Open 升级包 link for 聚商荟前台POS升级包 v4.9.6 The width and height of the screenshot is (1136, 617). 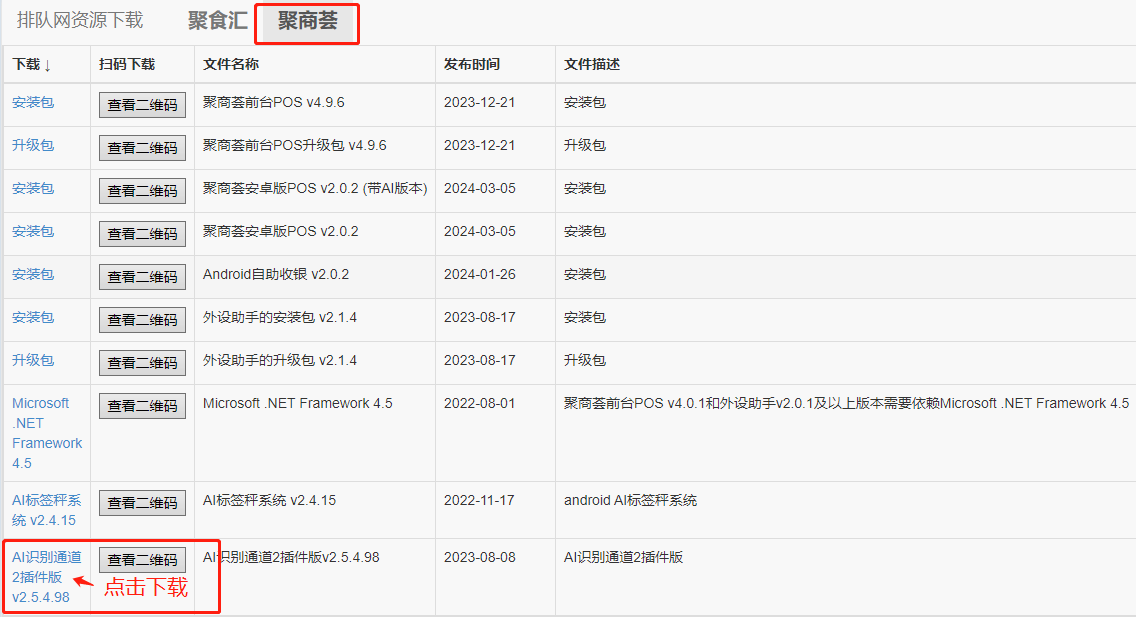point(33,145)
